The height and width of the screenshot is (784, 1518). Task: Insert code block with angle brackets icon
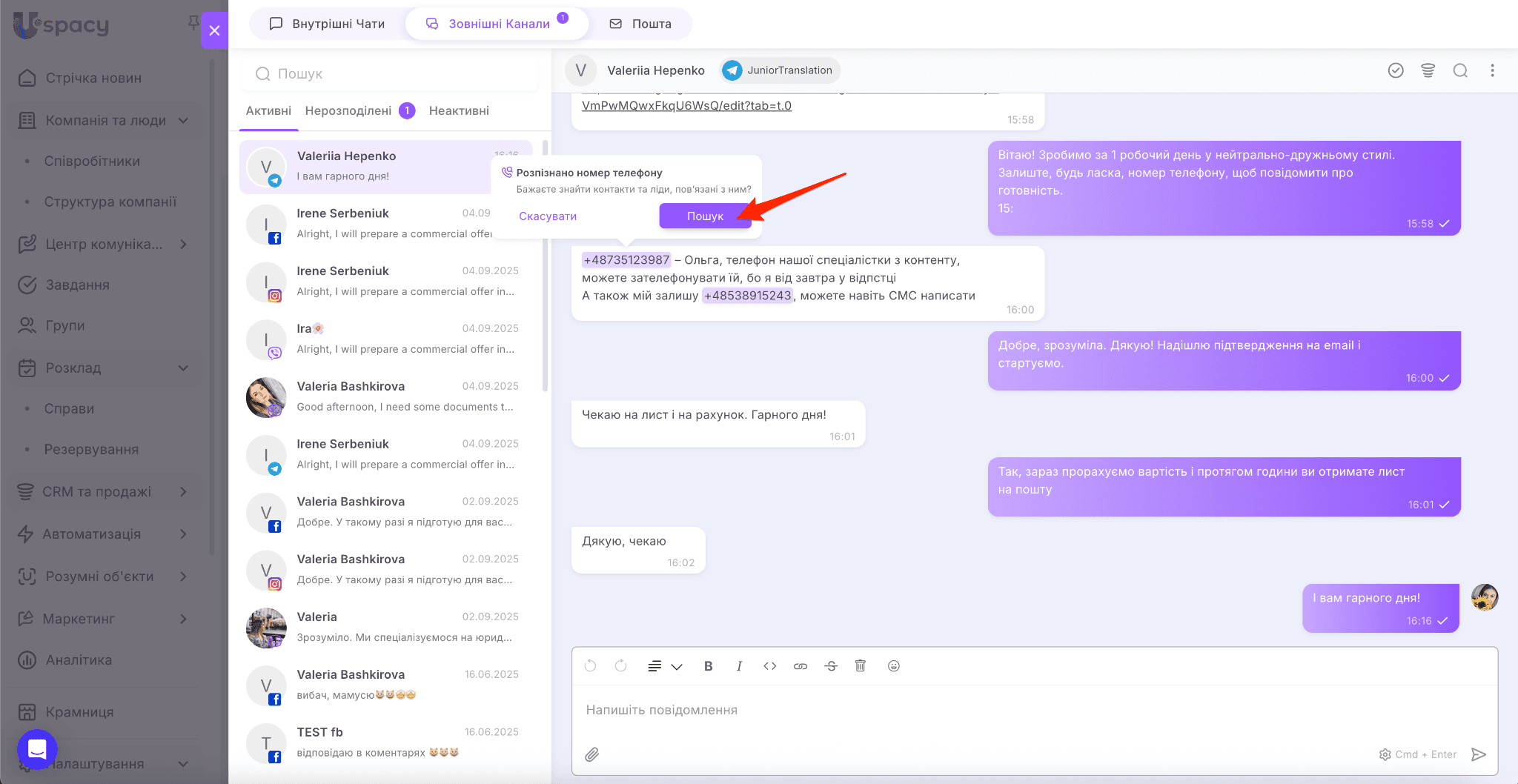coord(770,665)
